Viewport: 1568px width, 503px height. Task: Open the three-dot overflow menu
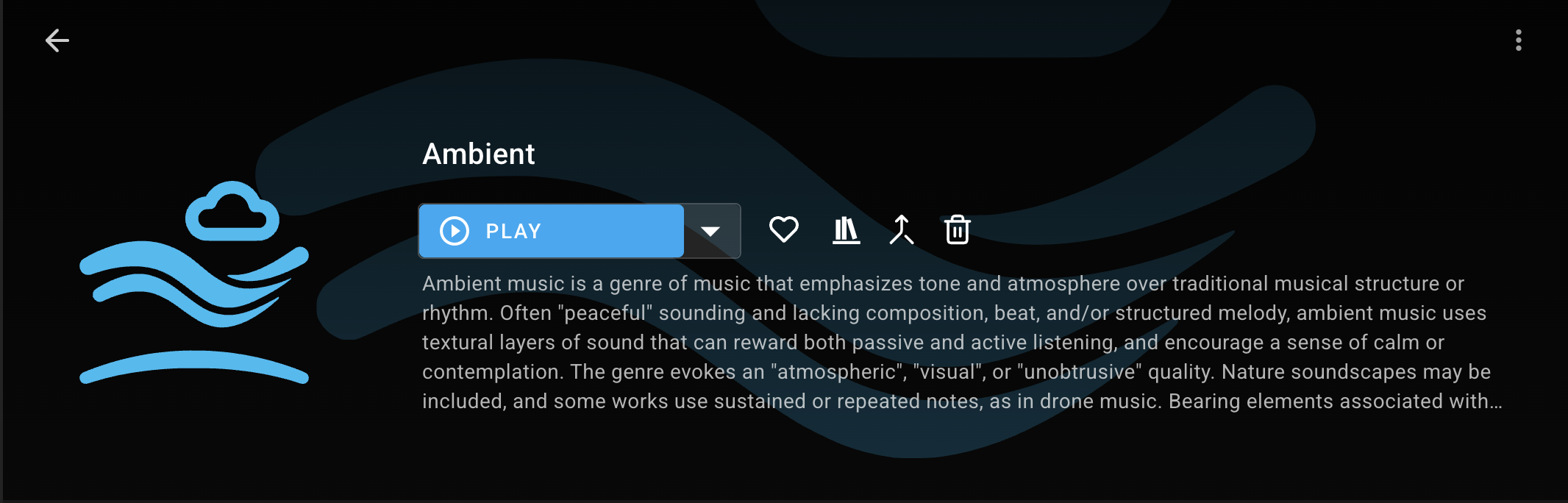point(1518,40)
